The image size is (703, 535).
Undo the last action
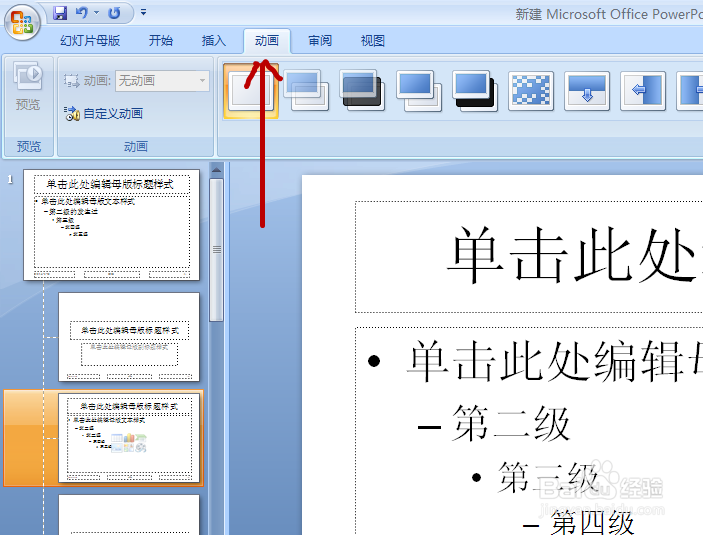point(82,13)
